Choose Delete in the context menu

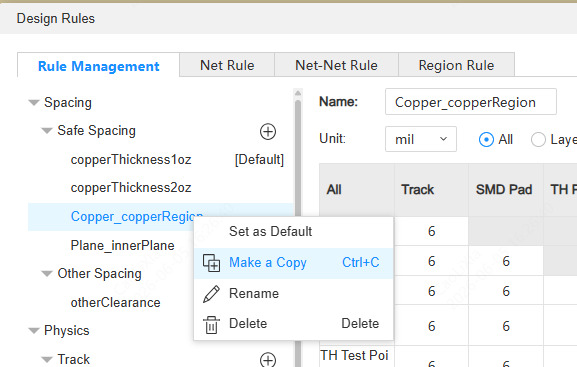294,324
